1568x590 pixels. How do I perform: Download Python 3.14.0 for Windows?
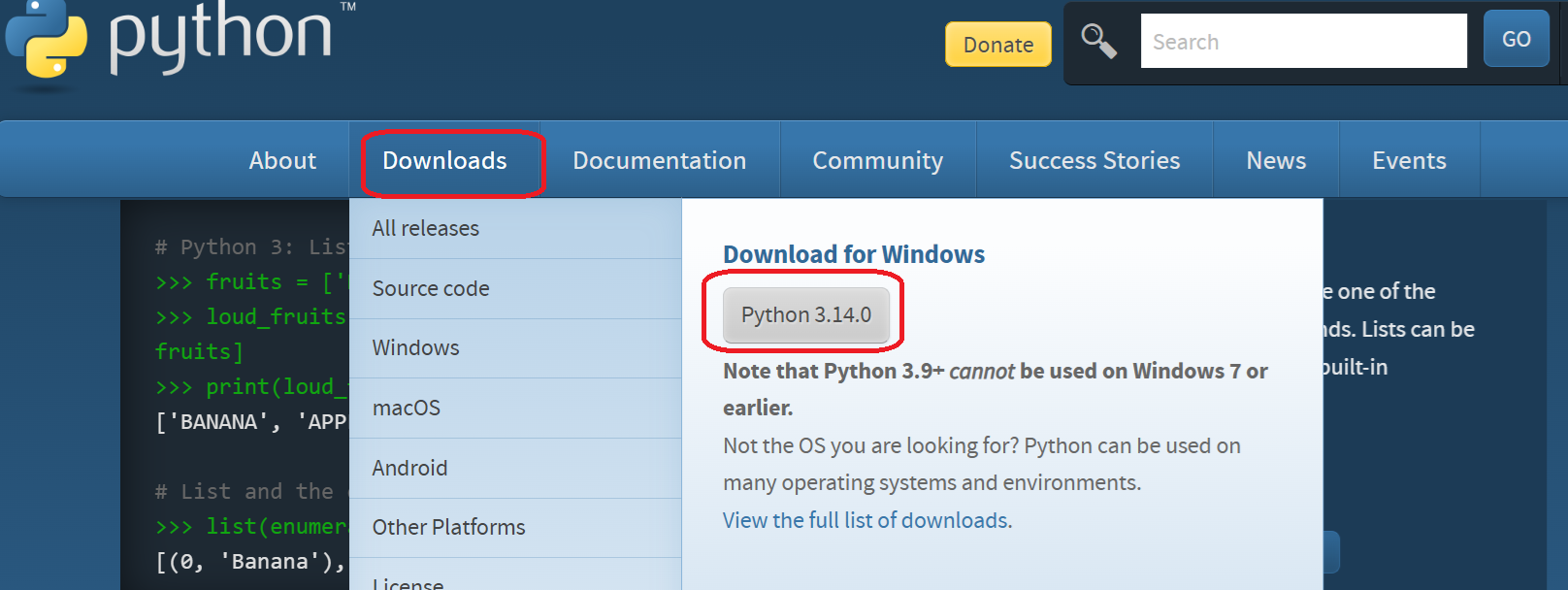click(x=805, y=315)
